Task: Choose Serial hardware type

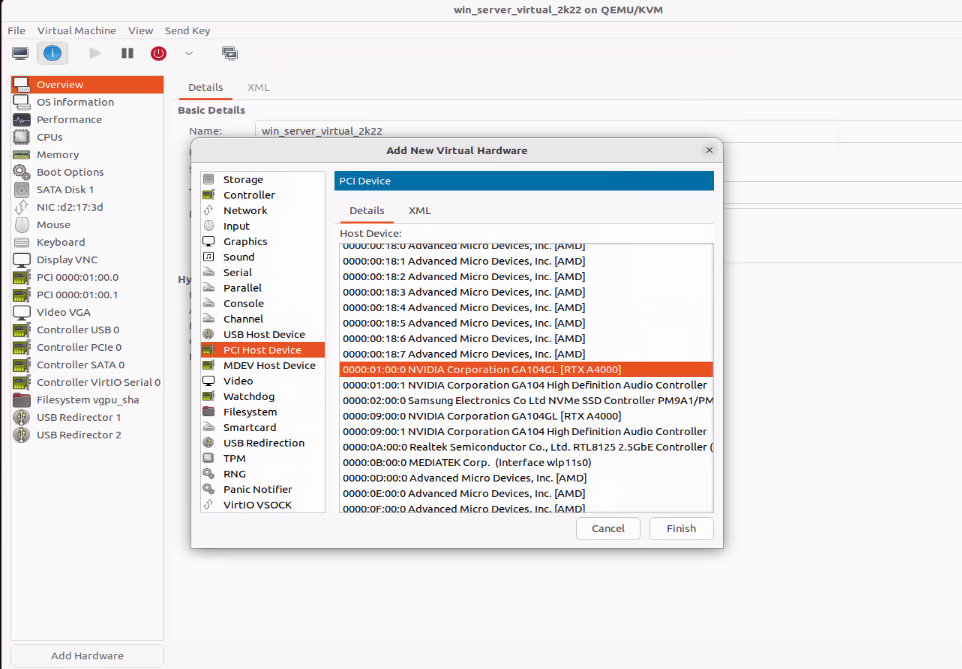Action: (263, 272)
